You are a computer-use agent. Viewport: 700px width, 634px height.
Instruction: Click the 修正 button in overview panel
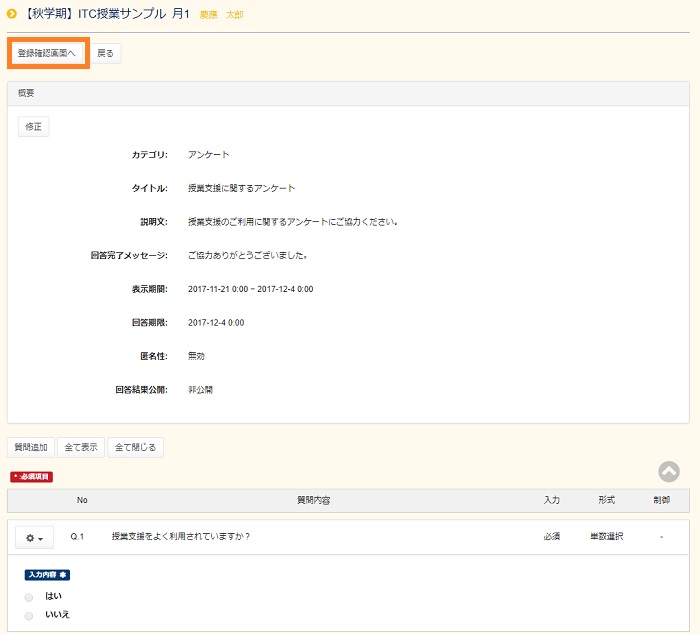(33, 127)
